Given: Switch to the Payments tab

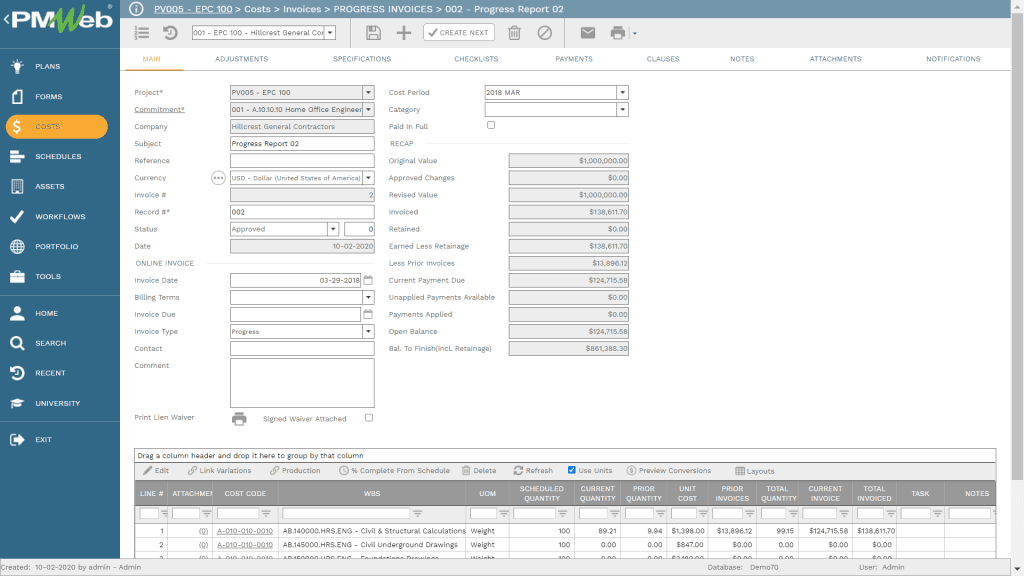Looking at the screenshot, I should point(574,59).
